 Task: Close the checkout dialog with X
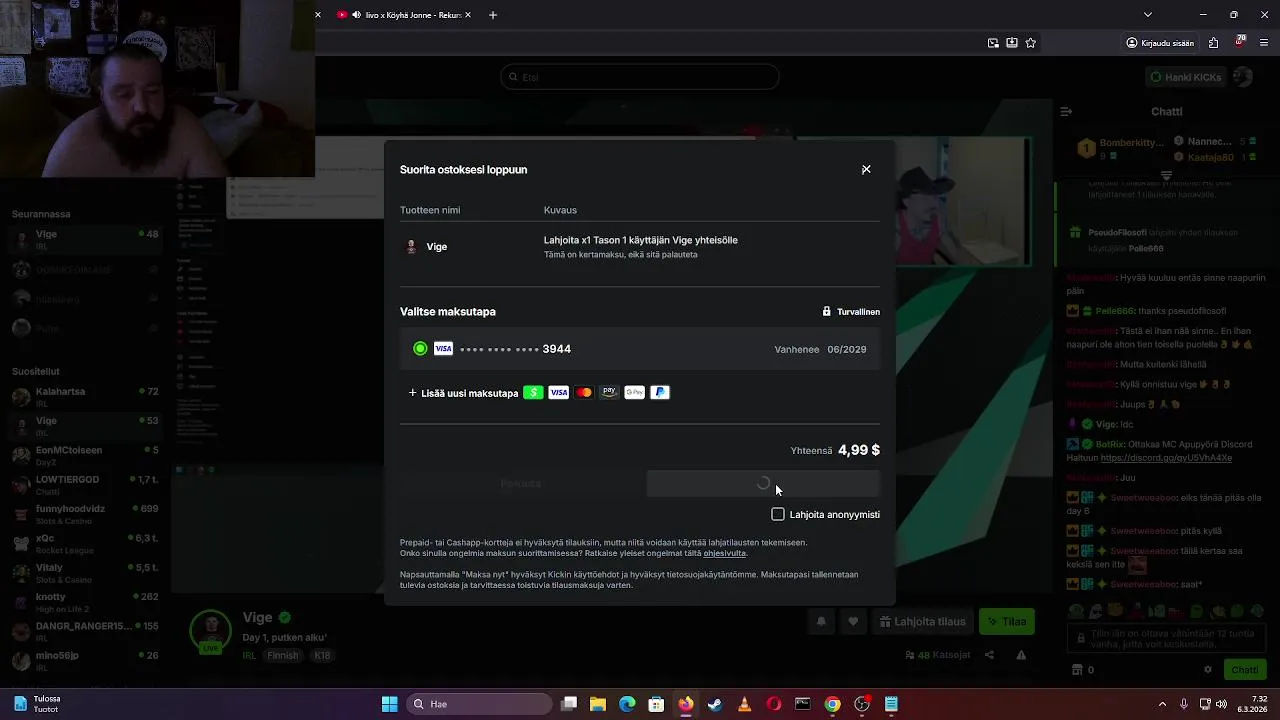866,170
